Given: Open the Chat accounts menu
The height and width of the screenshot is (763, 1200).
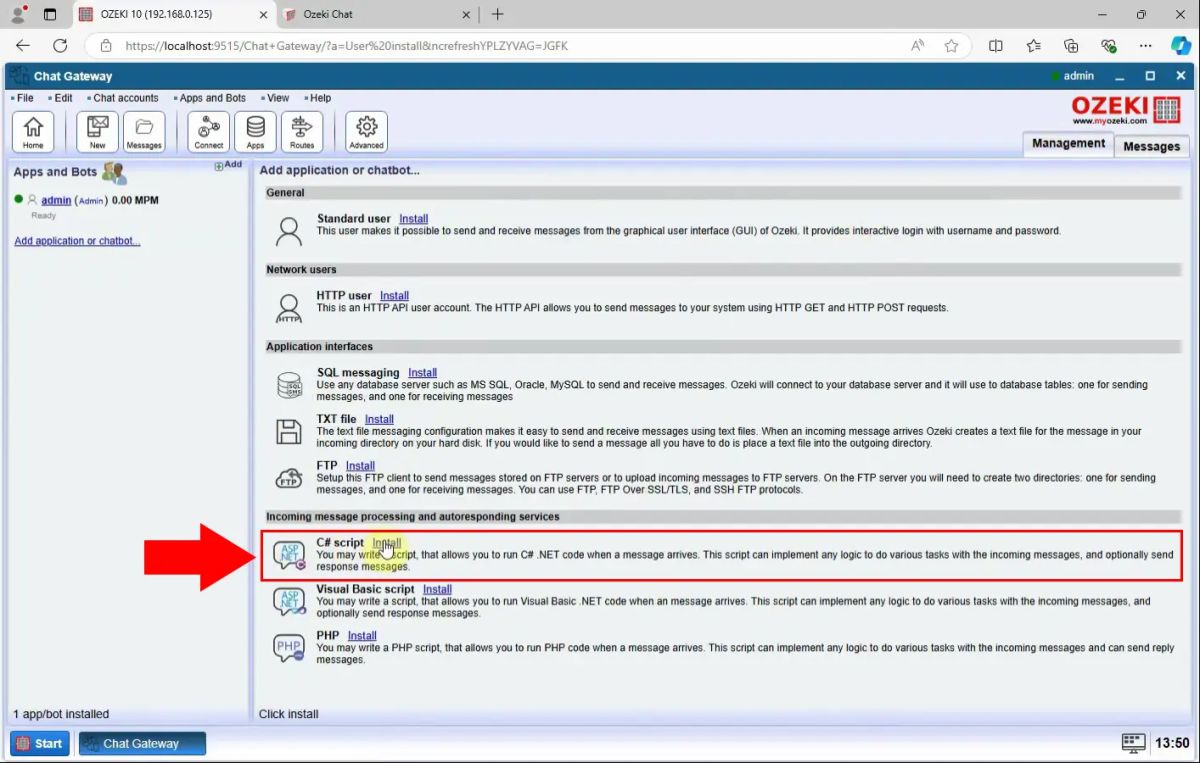Looking at the screenshot, I should [x=126, y=98].
